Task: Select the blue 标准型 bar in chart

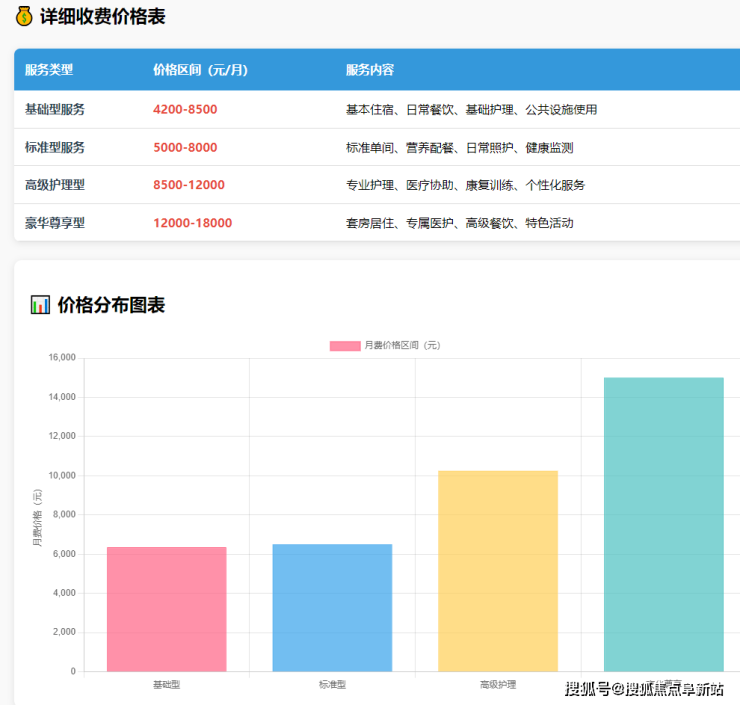Action: click(x=332, y=607)
